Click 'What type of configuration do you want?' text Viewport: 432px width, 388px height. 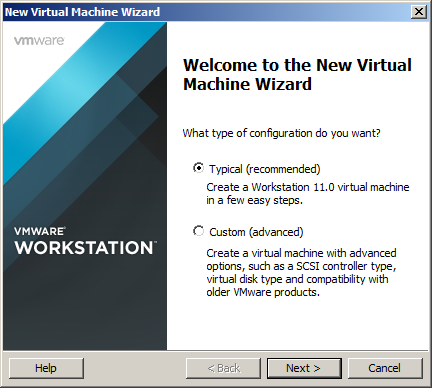(281, 133)
